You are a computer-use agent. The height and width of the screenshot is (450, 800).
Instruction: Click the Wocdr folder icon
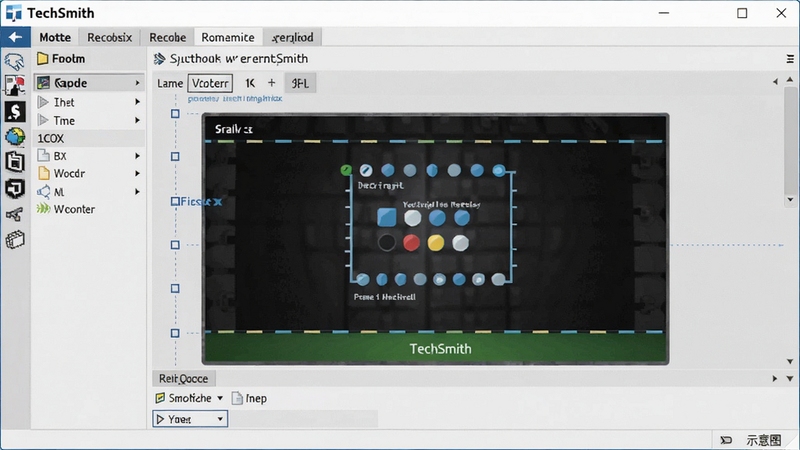(44, 173)
